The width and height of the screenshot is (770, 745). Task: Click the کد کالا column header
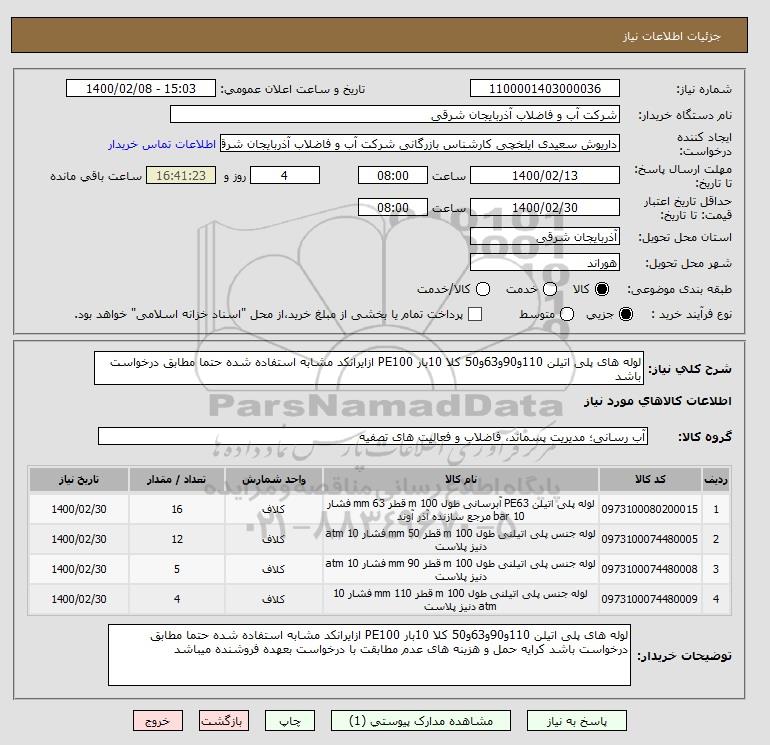(650, 479)
